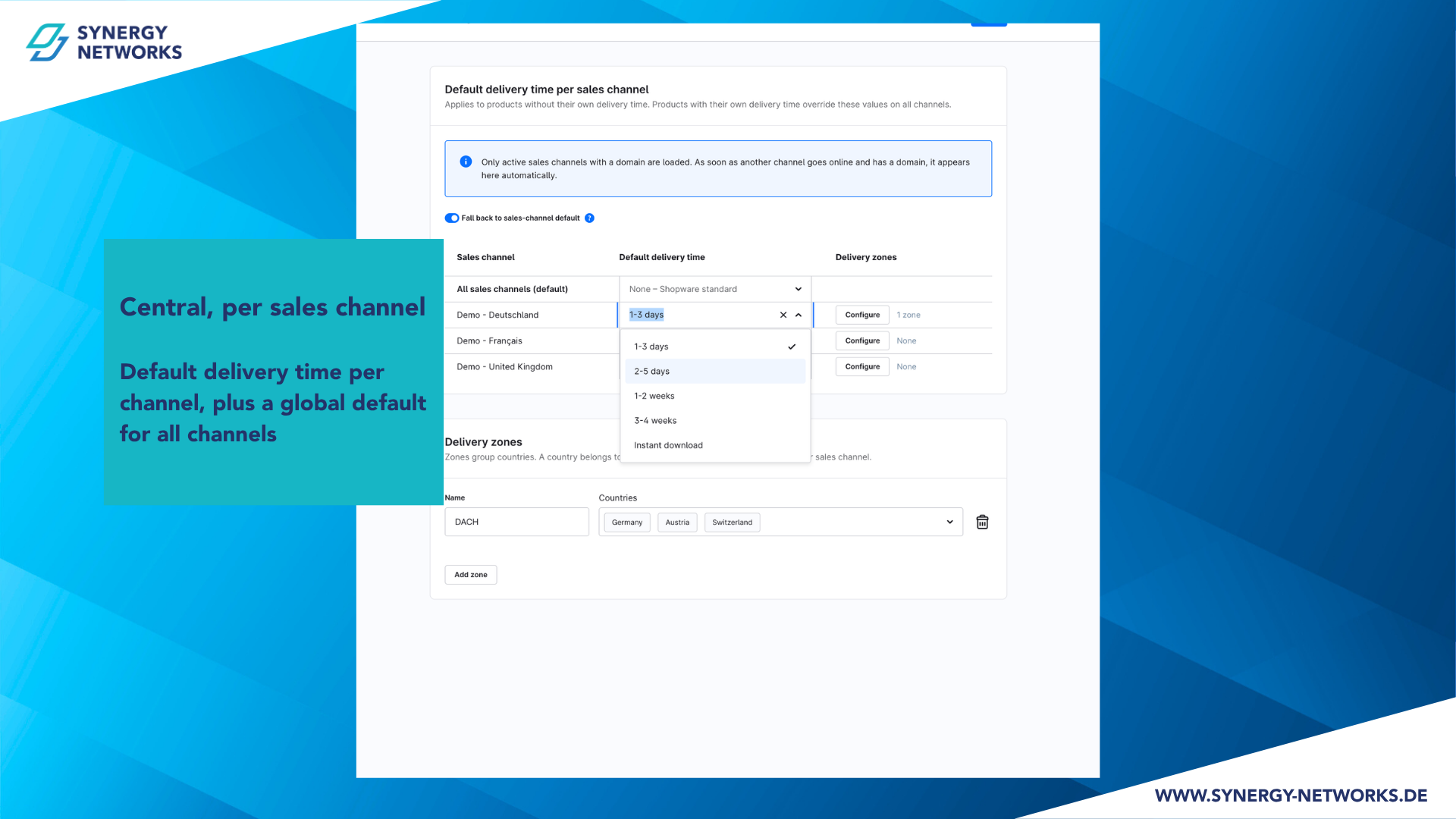Click the blue info icon in the notice
1456x819 pixels.
pos(466,162)
